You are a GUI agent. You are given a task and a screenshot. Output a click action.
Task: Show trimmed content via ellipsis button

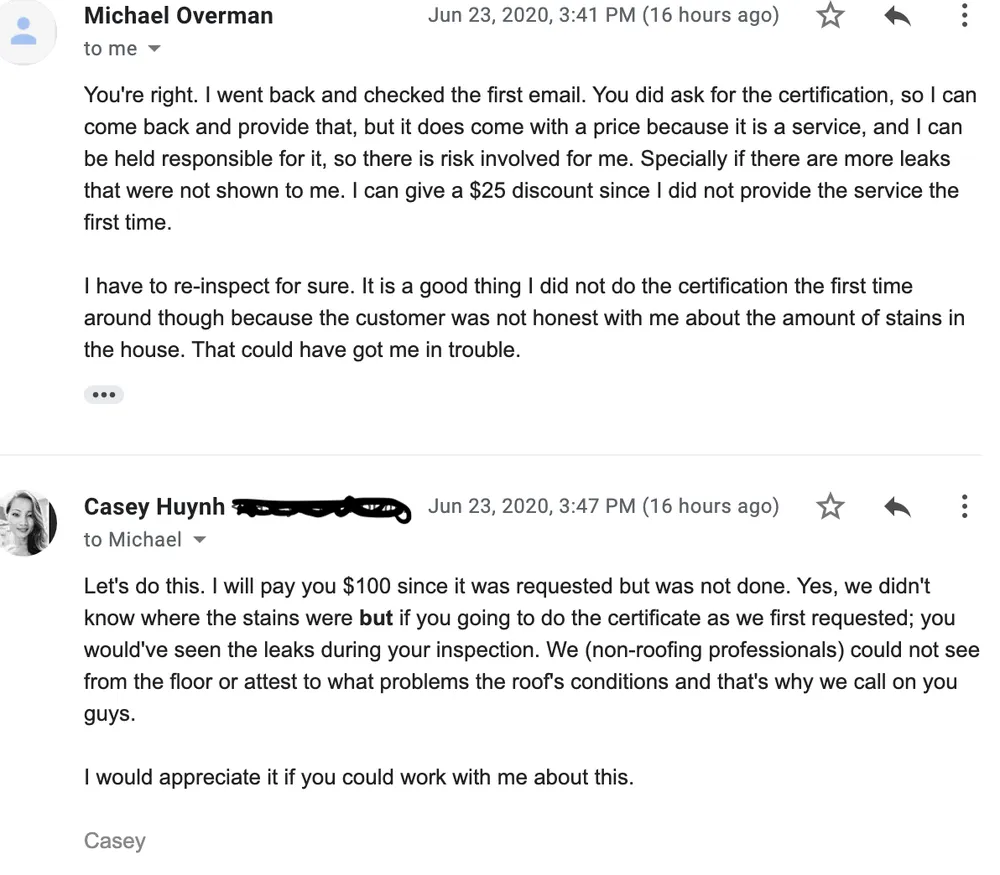pos(103,395)
